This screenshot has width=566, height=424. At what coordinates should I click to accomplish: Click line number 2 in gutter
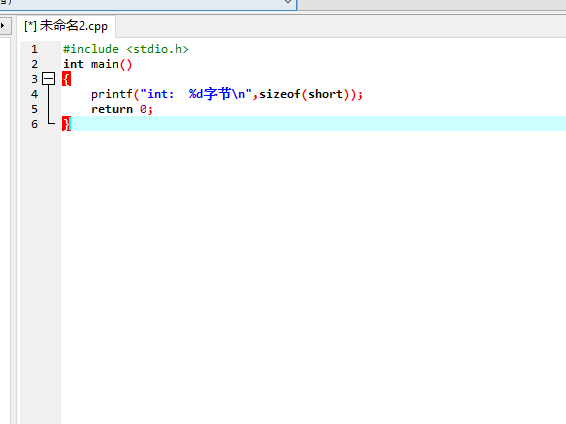click(x=34, y=64)
